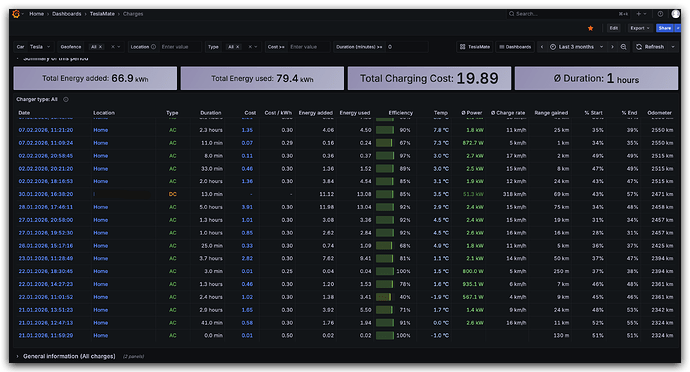Sort table by Efficiency column header

(x=400, y=113)
